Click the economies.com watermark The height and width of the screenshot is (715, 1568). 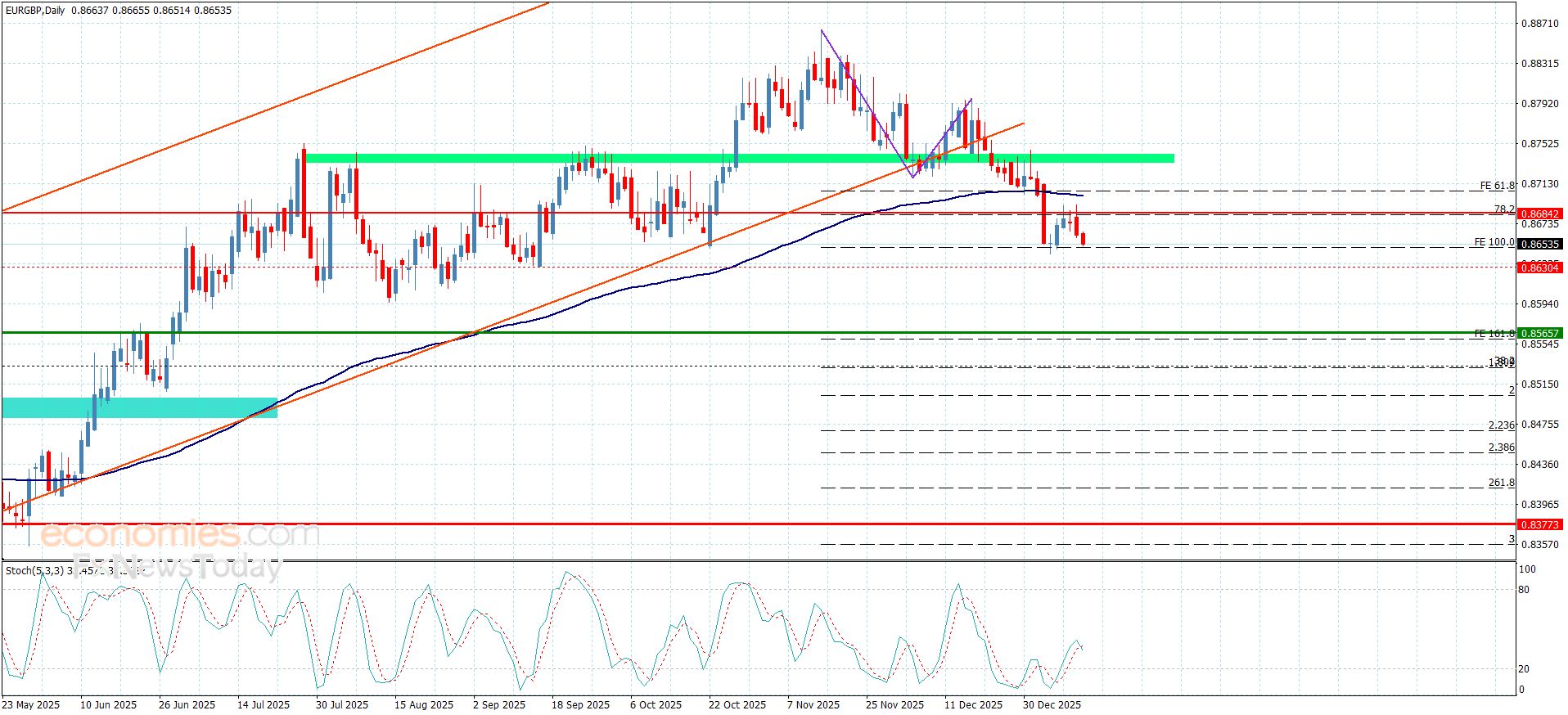pyautogui.click(x=179, y=535)
